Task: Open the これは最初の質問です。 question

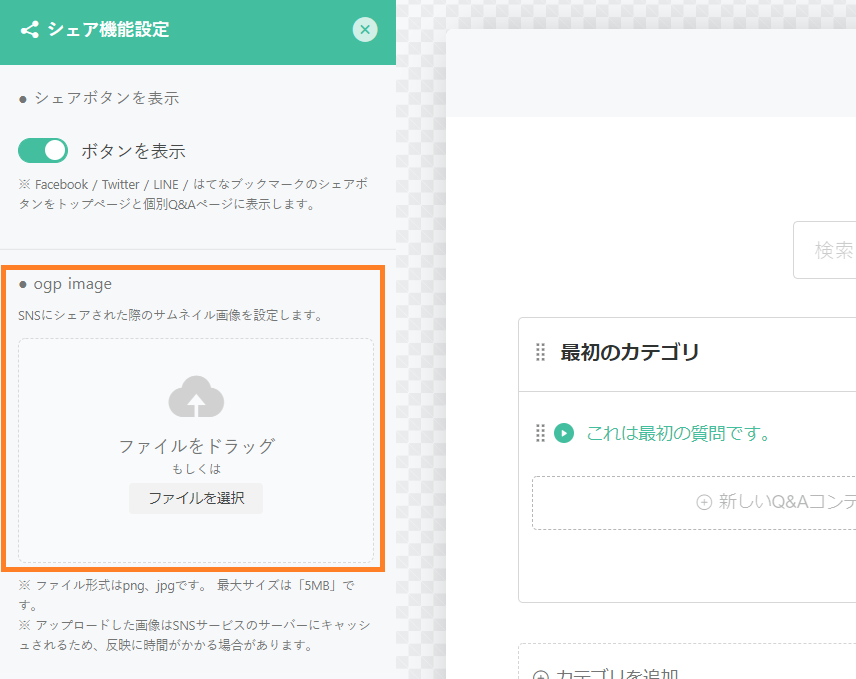Action: point(678,433)
